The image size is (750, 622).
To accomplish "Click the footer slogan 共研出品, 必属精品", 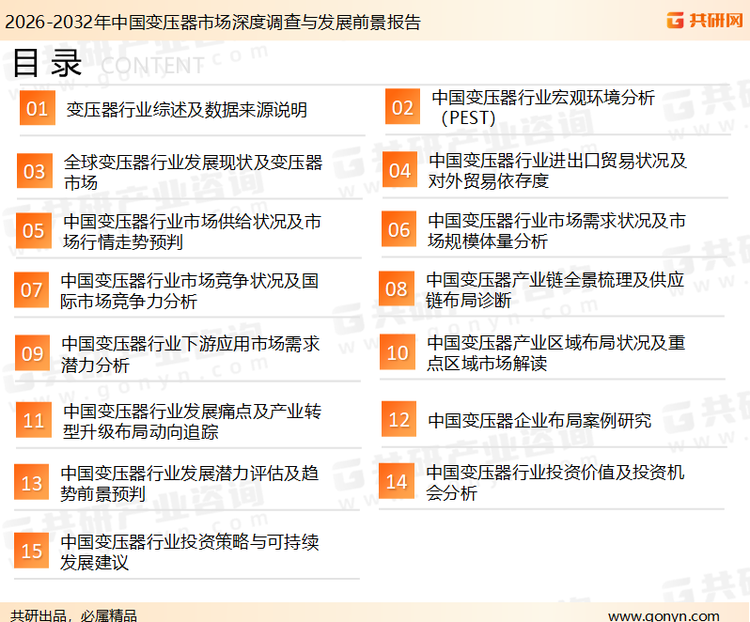I will 74,615.
